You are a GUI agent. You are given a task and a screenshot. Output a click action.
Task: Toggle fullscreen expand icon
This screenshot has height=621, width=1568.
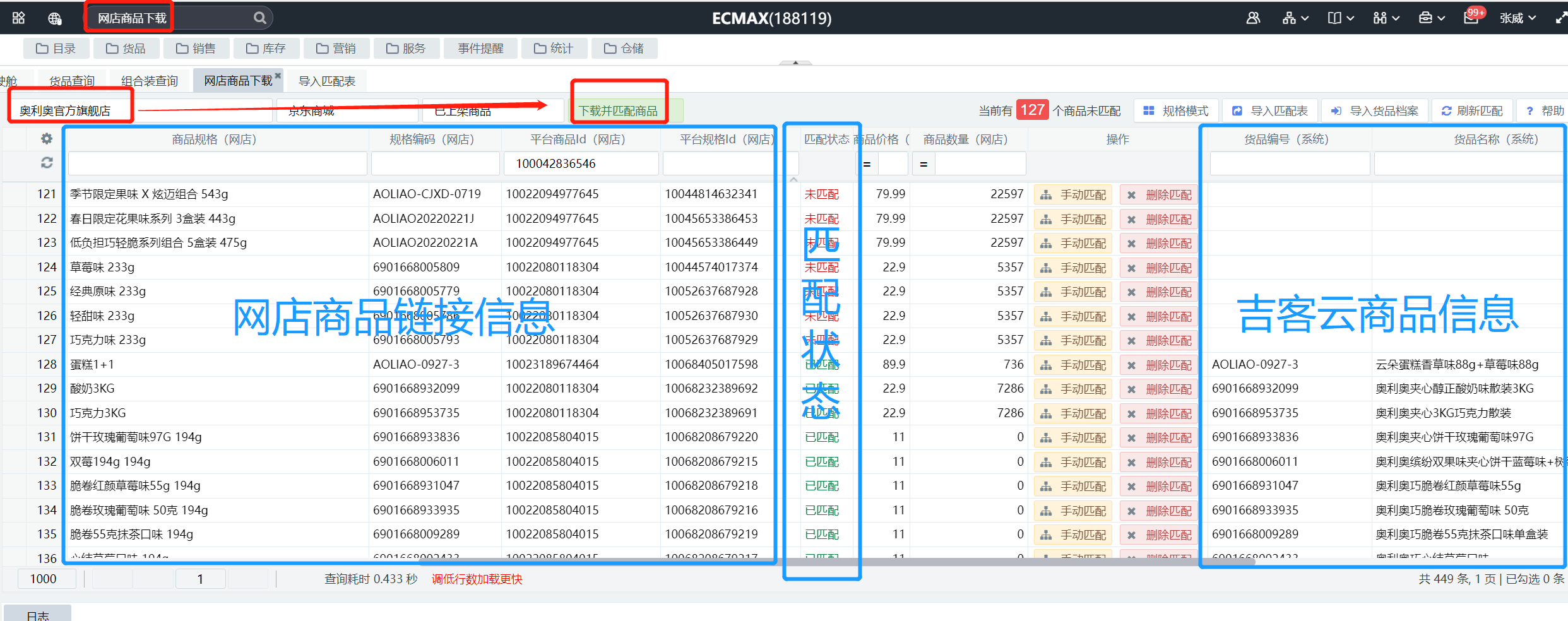[x=1560, y=18]
